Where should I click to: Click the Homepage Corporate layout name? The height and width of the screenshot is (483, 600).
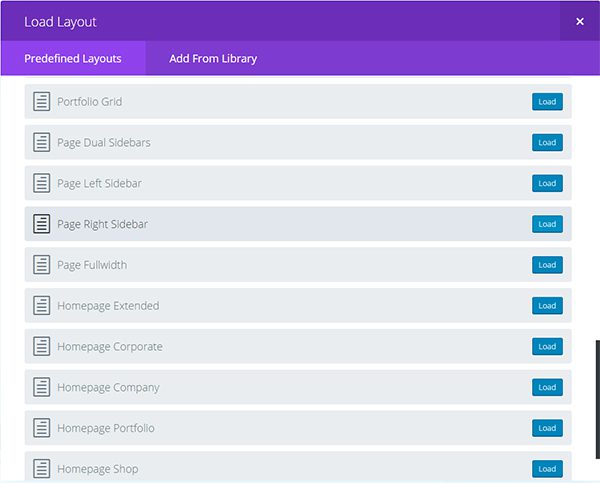coord(110,347)
